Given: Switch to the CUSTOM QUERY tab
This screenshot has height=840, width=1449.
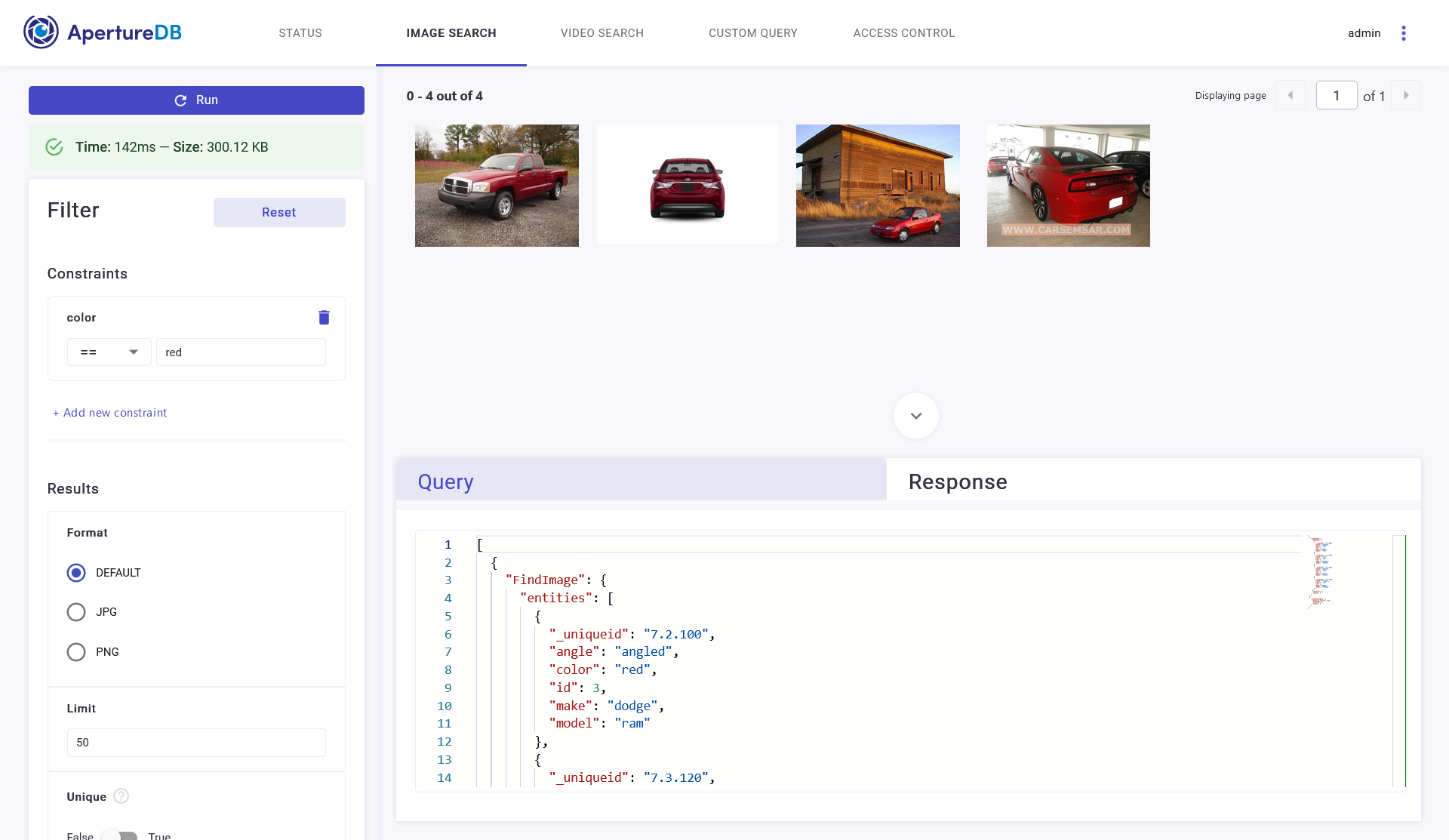Looking at the screenshot, I should (x=753, y=33).
